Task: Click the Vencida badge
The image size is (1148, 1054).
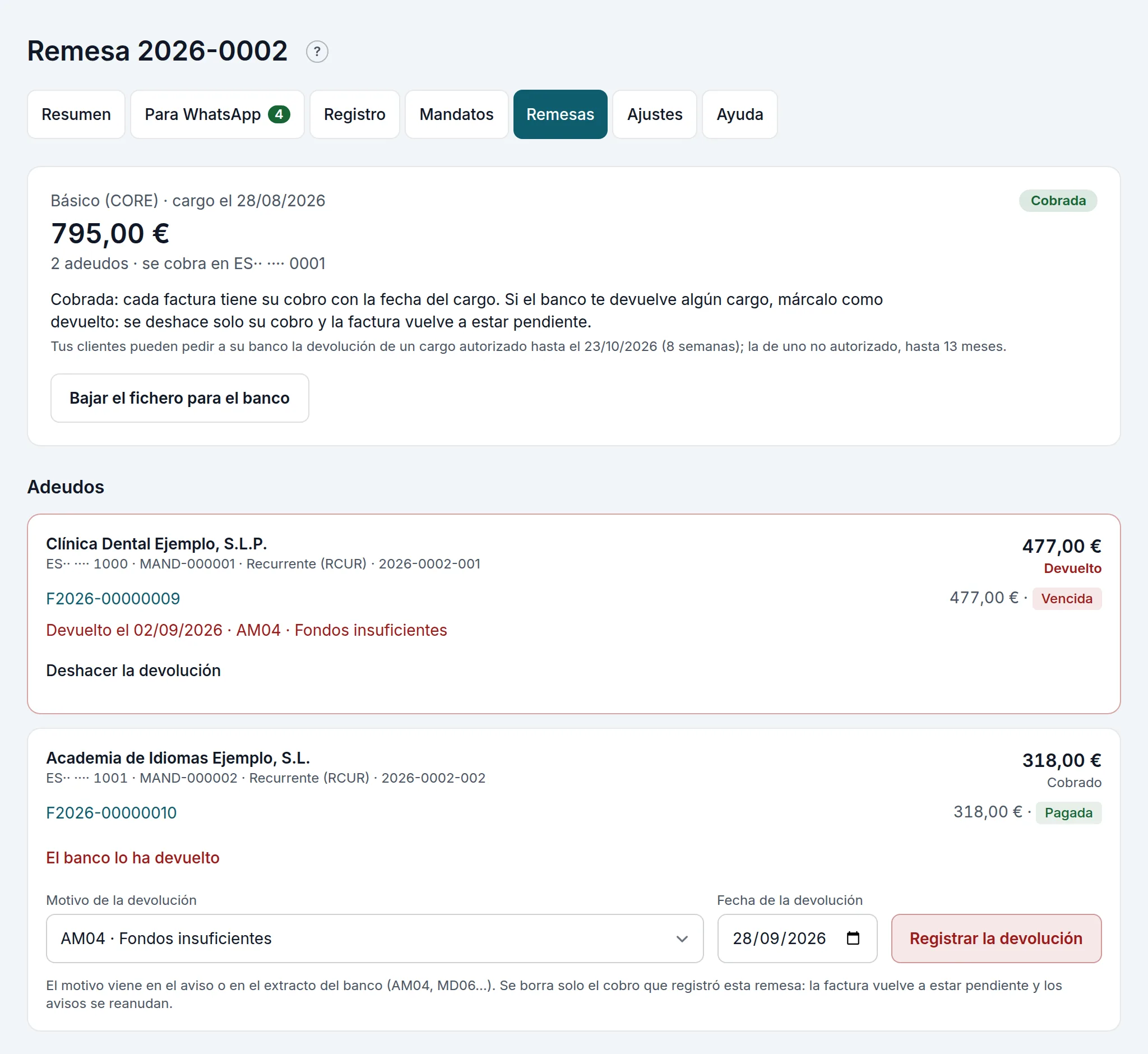Action: coord(1067,599)
